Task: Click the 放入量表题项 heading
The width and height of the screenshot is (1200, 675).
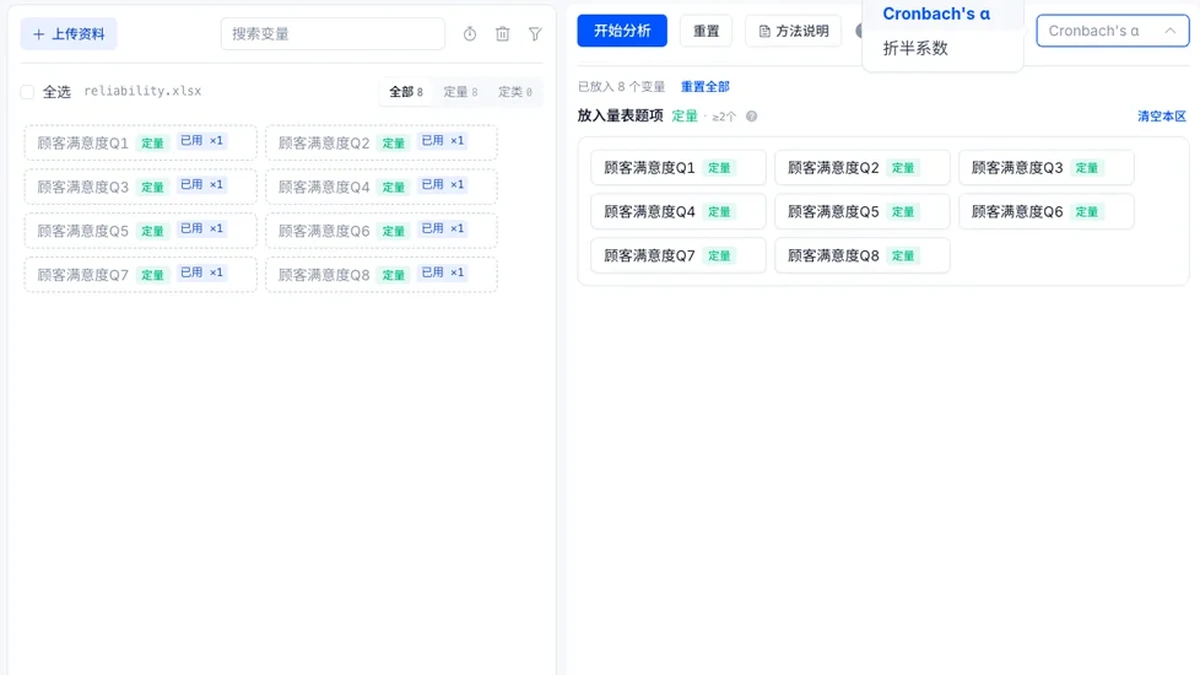Action: click(620, 116)
